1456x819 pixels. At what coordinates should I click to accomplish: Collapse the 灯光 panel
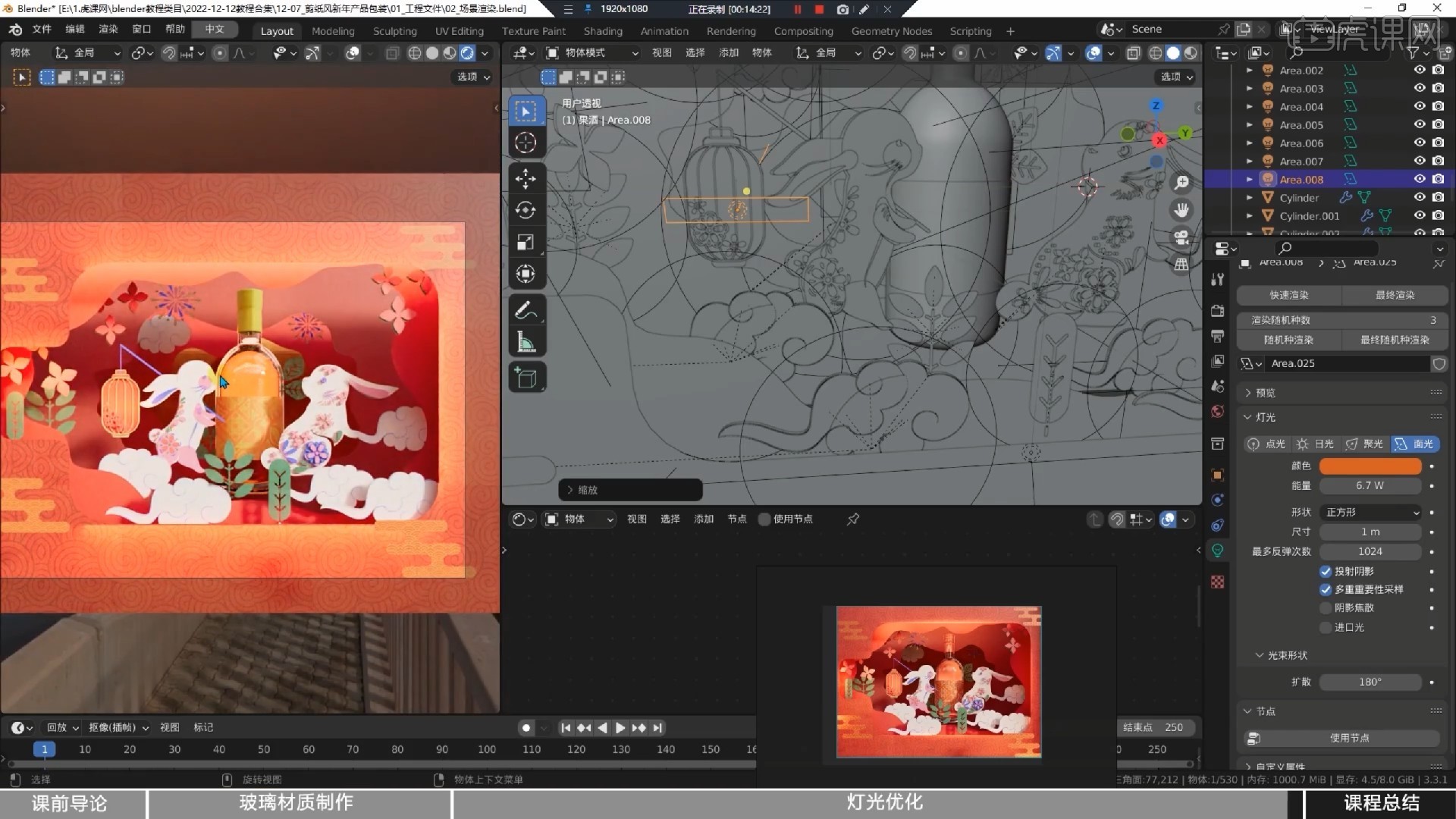click(x=1266, y=417)
